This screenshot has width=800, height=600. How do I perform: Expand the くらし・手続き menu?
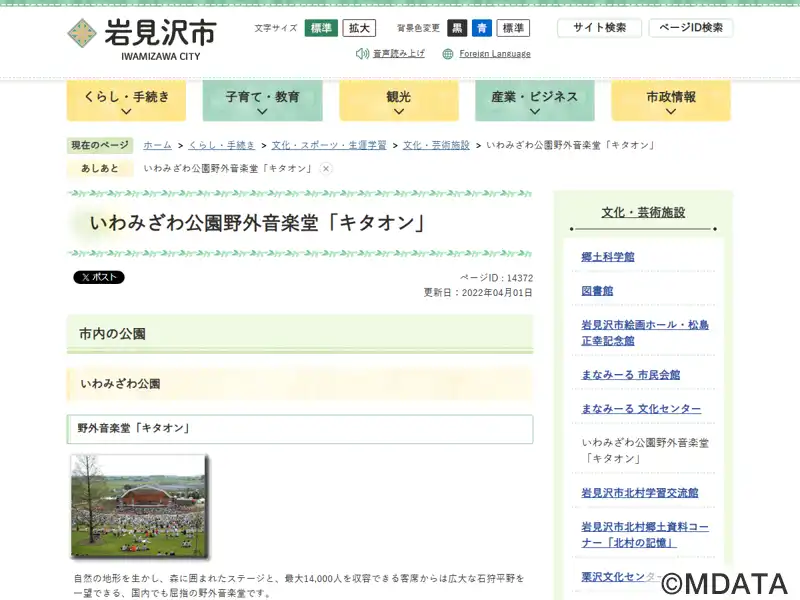(x=126, y=101)
